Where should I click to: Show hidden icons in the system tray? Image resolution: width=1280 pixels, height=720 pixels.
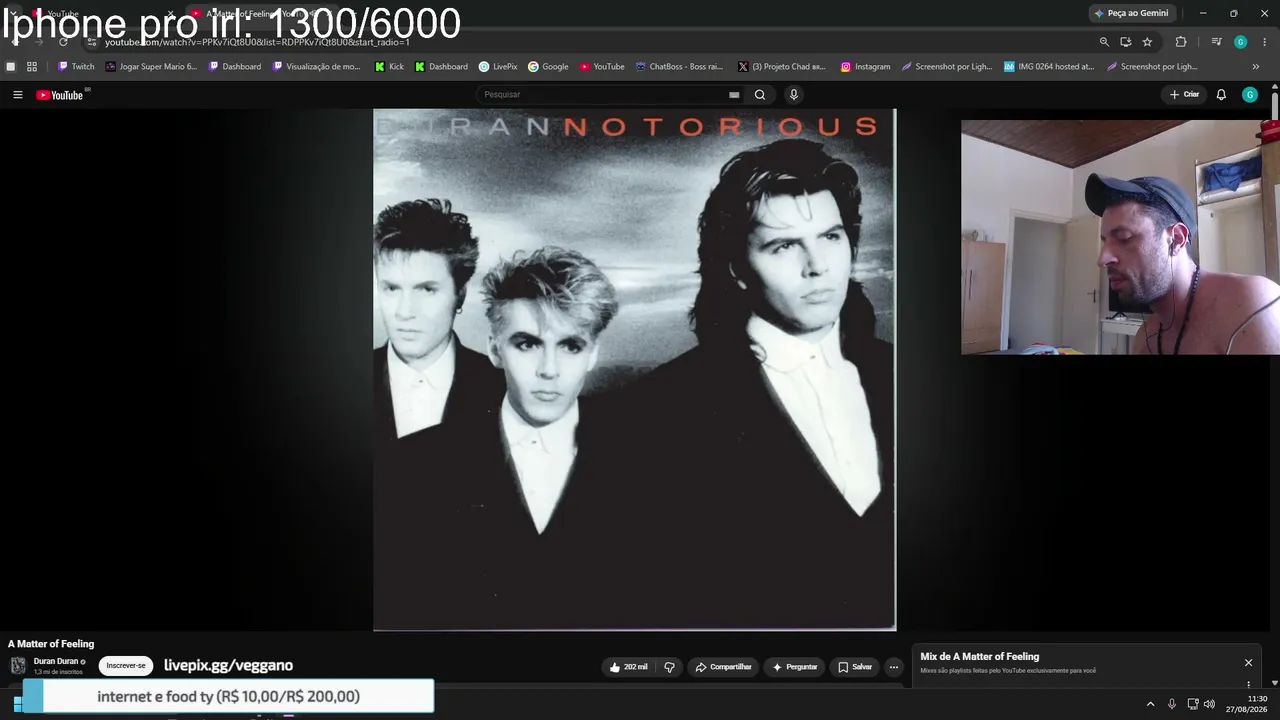[x=1150, y=704]
